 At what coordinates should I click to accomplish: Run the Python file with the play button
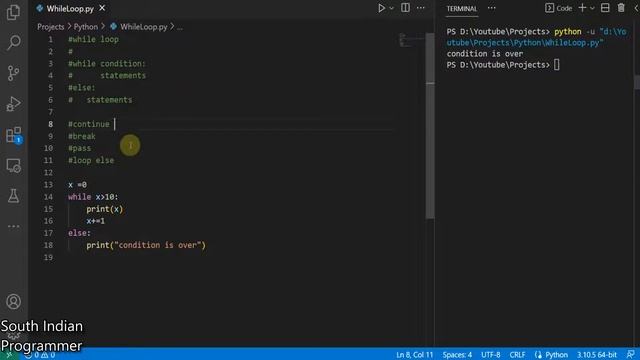tap(381, 8)
